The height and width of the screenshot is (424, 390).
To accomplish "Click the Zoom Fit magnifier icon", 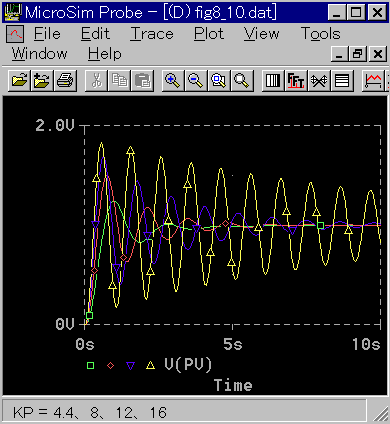I will coord(242,81).
